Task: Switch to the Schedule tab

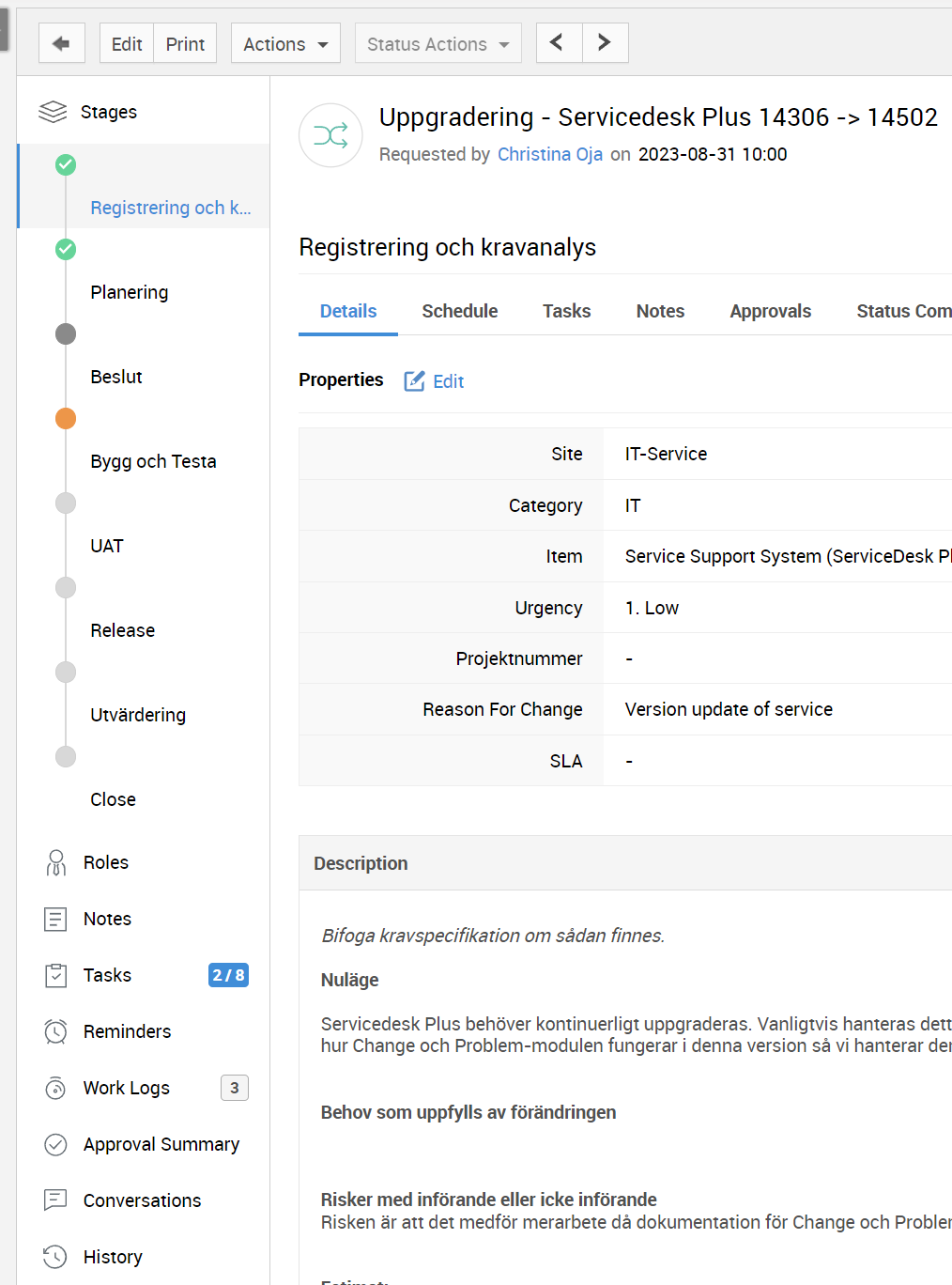Action: point(460,311)
